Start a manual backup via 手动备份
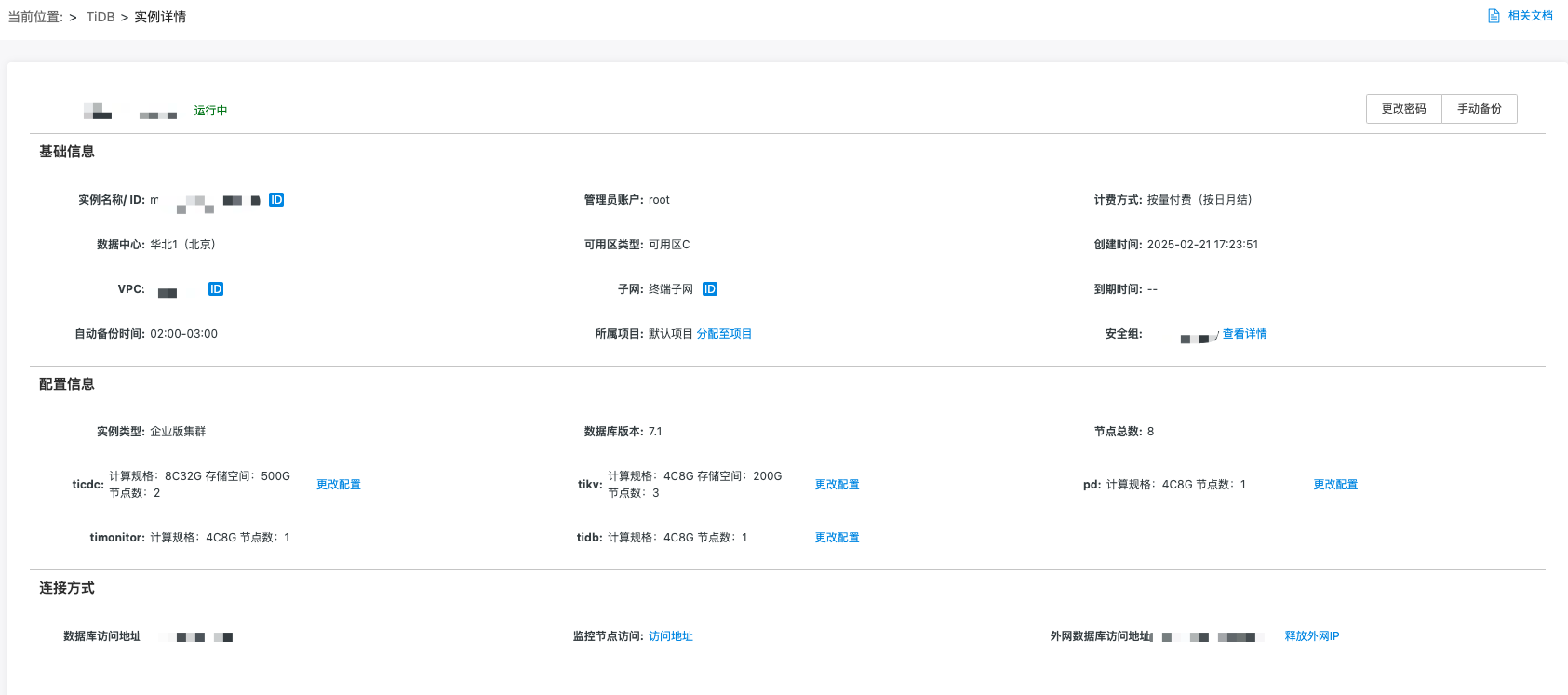Viewport: 1568px width, 695px height. tap(1479, 109)
